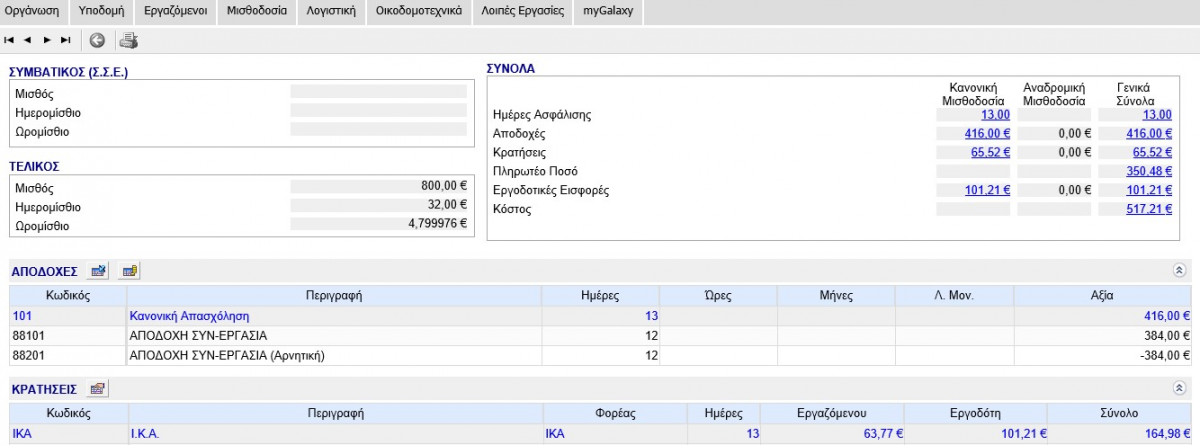Select the -384,00 € value
Image resolution: width=1200 pixels, height=445 pixels.
tap(1165, 355)
